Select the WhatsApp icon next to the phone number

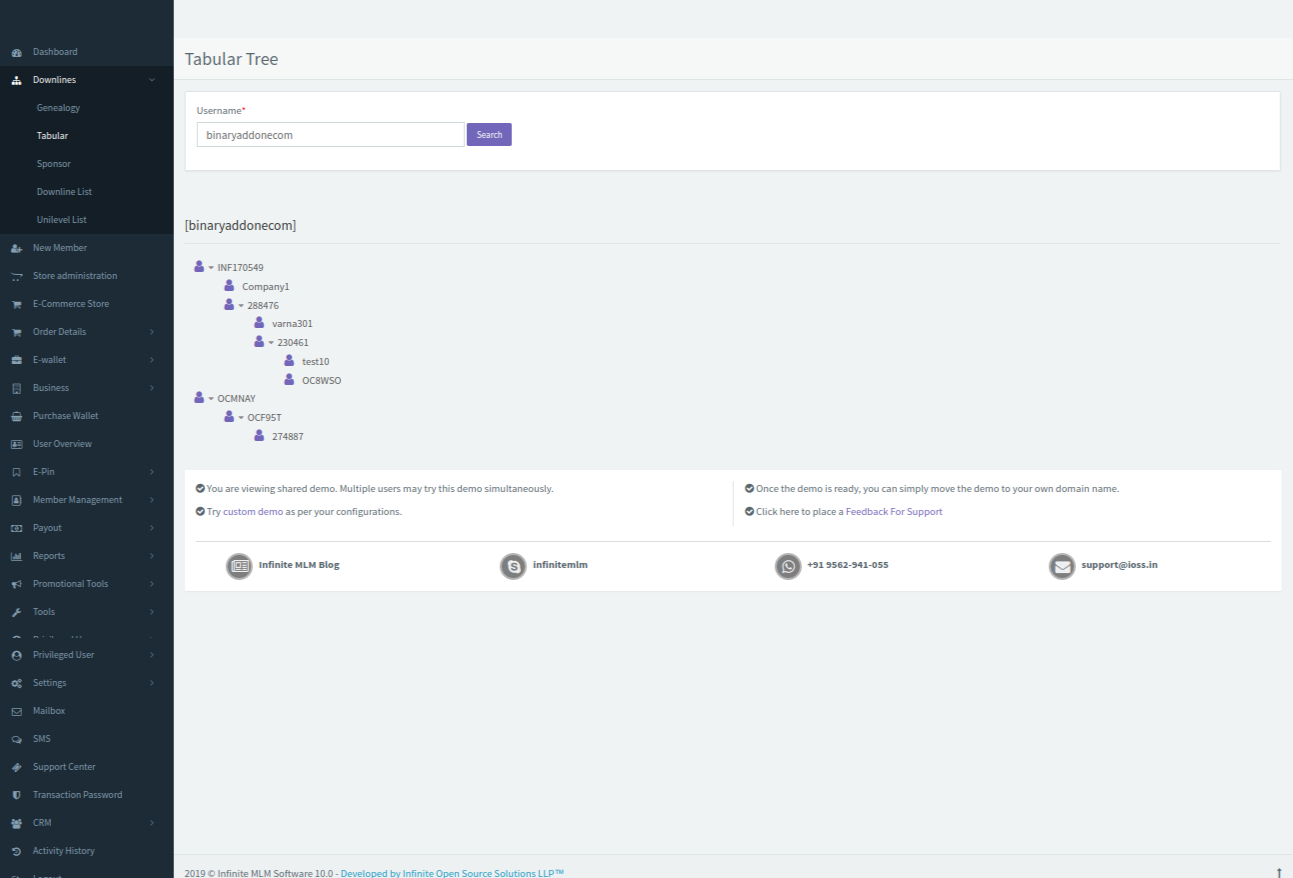[788, 565]
